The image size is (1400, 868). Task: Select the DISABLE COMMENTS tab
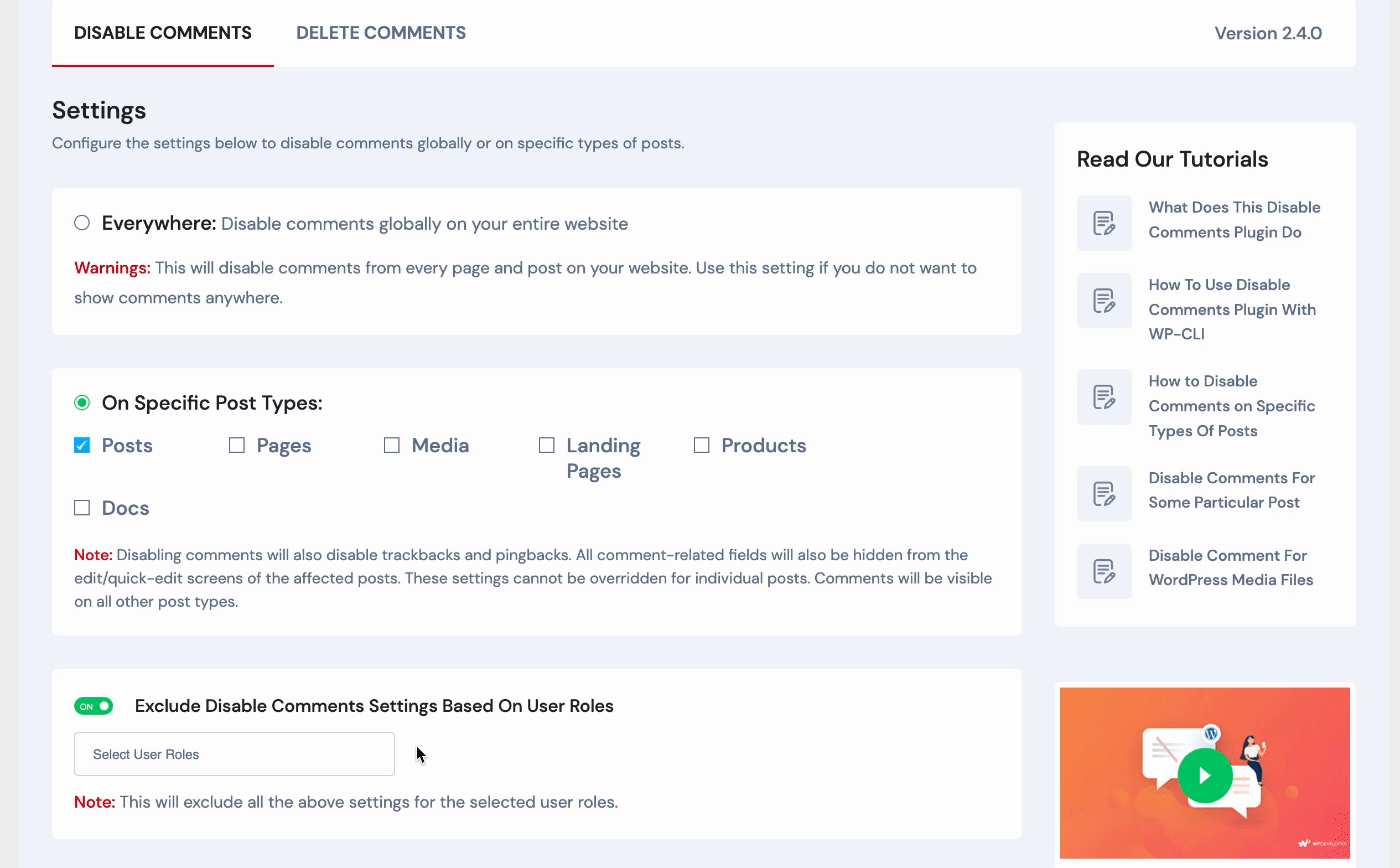coord(163,33)
